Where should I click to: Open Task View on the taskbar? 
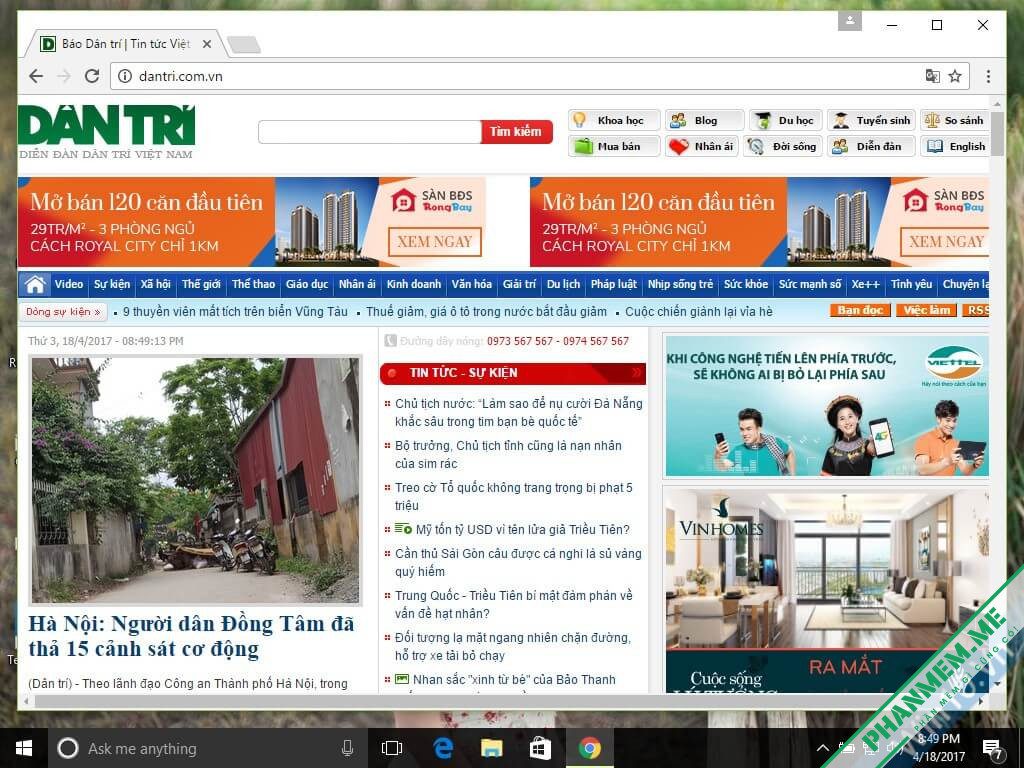391,748
